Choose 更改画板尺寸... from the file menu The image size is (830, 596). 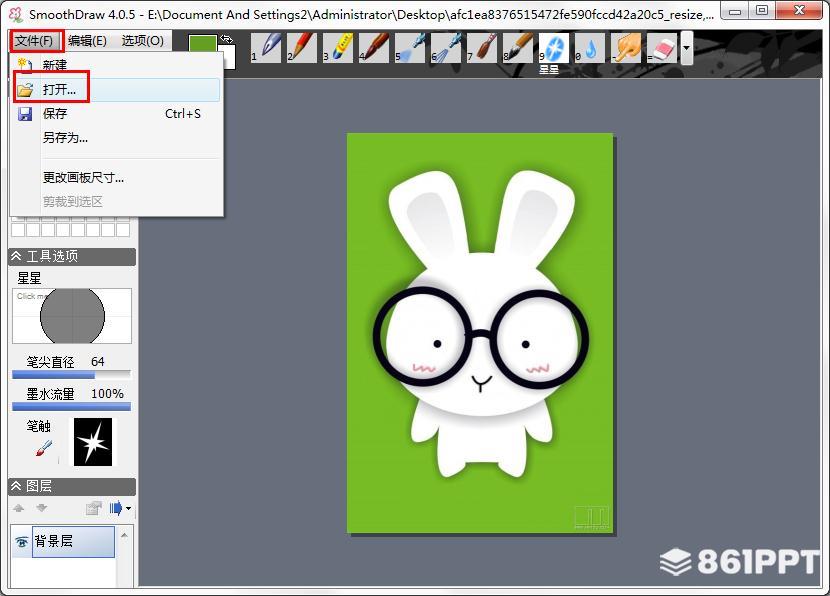click(x=116, y=177)
